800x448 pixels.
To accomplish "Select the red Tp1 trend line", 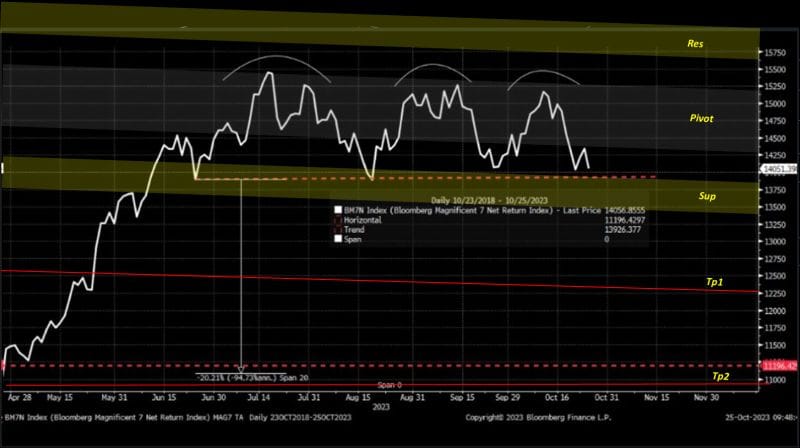I will 379,281.
